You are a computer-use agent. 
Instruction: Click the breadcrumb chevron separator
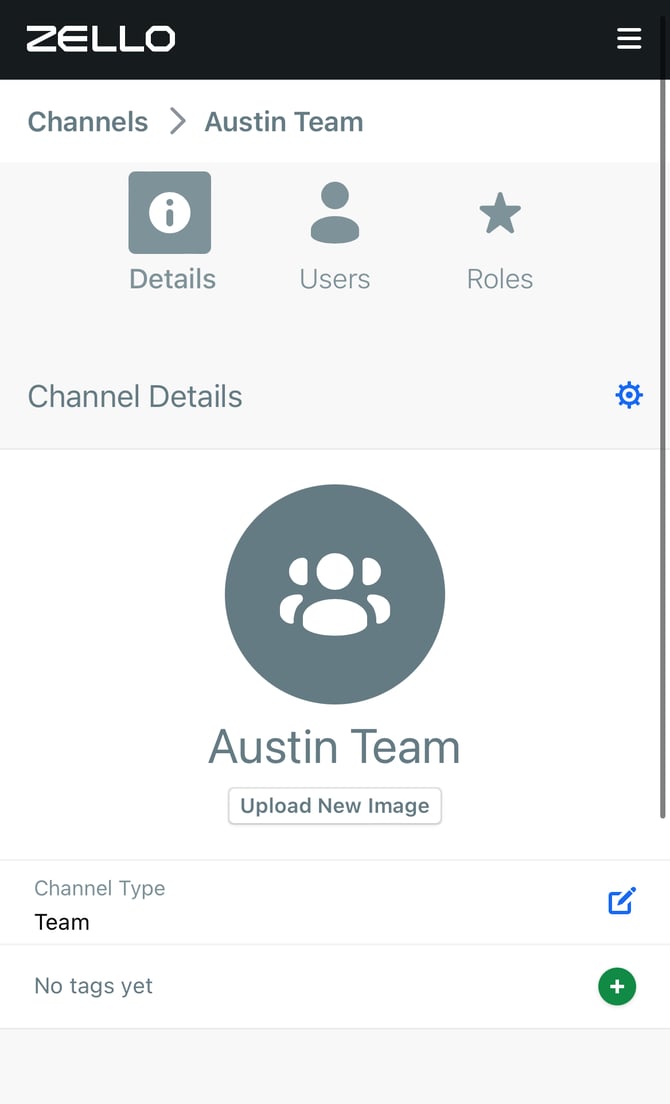[178, 122]
